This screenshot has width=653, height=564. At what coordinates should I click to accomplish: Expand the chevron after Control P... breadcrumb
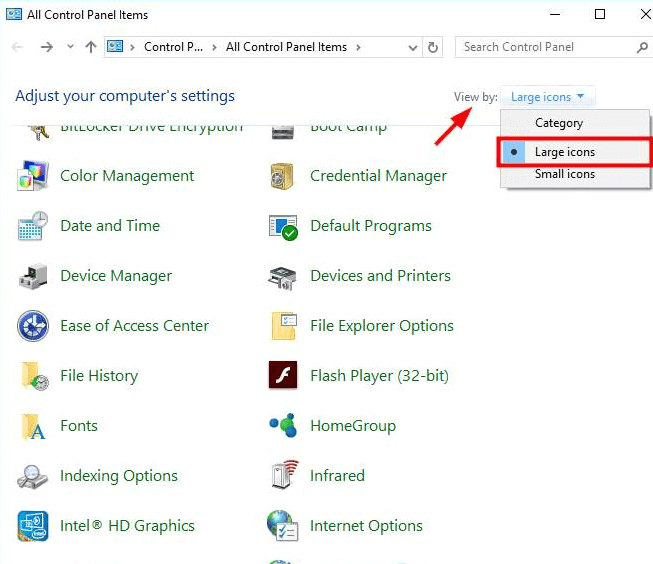pos(214,47)
